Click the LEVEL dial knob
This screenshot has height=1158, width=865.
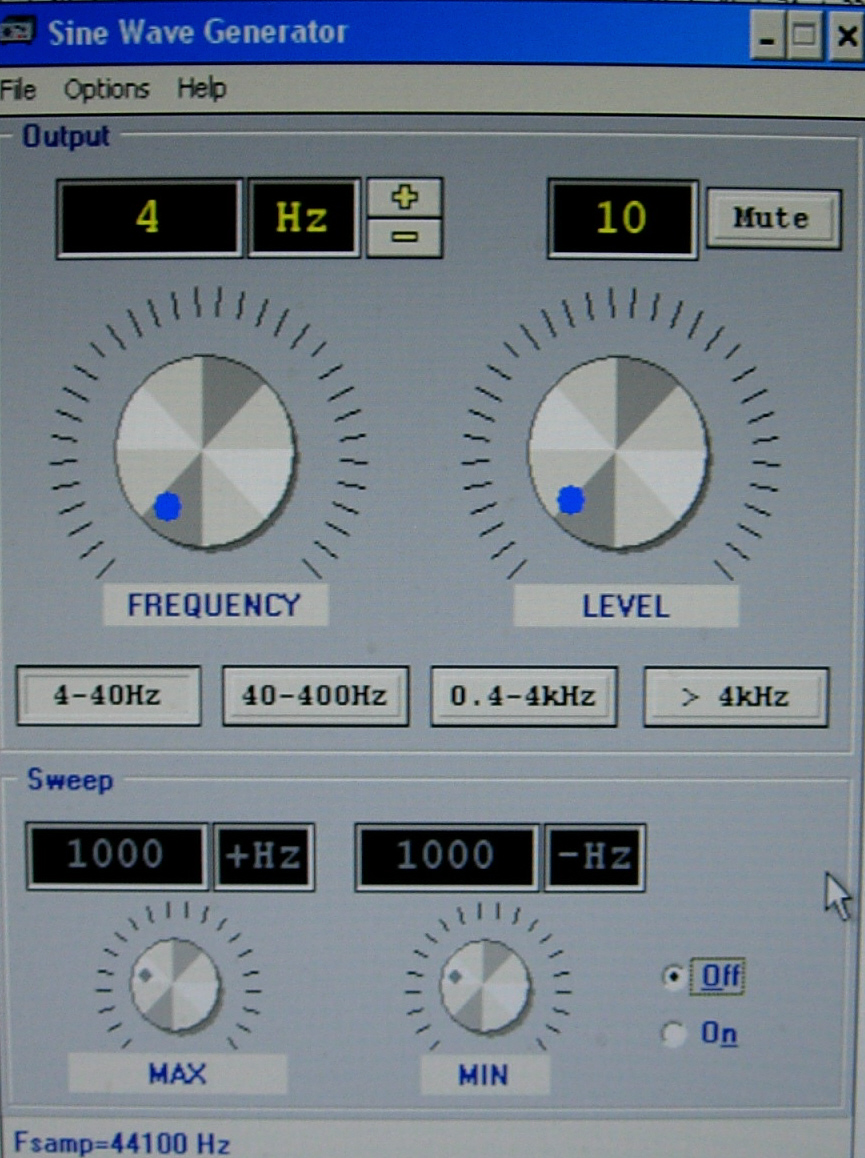(618, 453)
